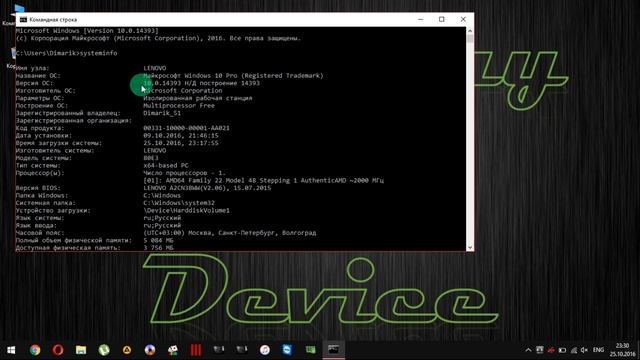Click total physical memory '5 084 МБ'
640x360 pixels.
(158, 240)
